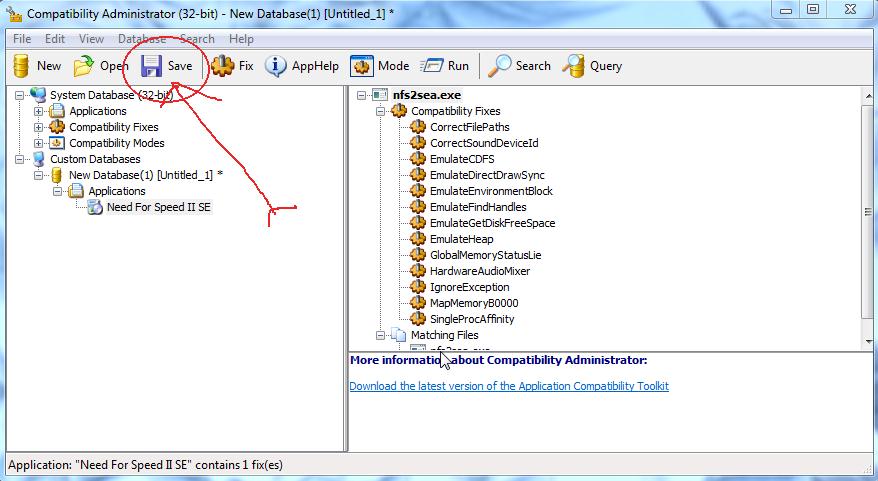Maximize the Compatibility Administrator window
Viewport: 878px width, 481px height.
[813, 10]
